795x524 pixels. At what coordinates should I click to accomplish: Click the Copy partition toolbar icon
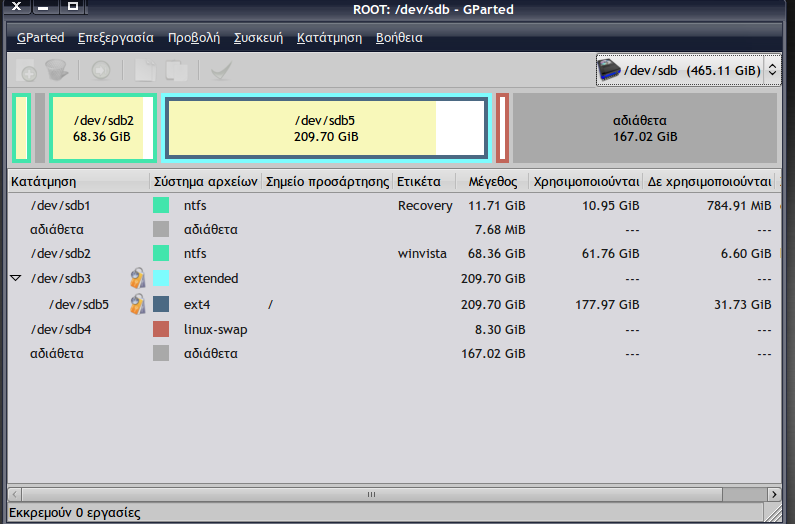coord(145,71)
